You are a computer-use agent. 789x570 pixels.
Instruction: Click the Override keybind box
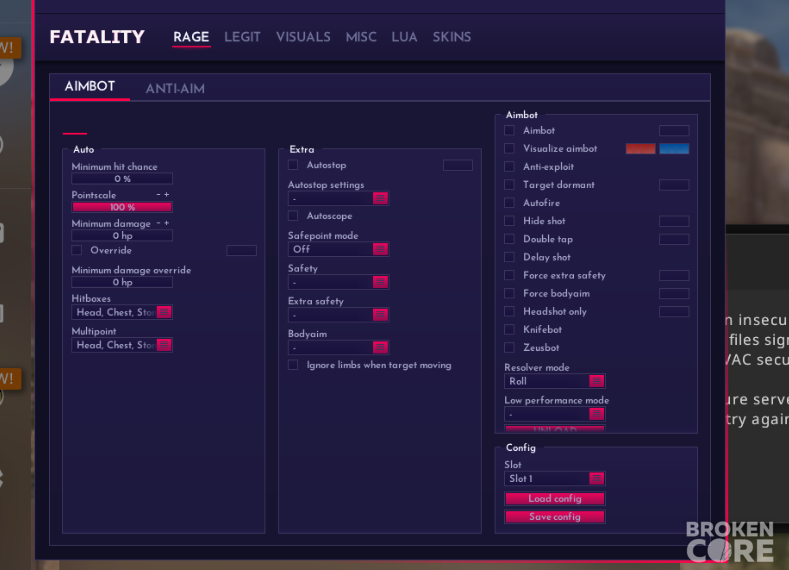[242, 250]
